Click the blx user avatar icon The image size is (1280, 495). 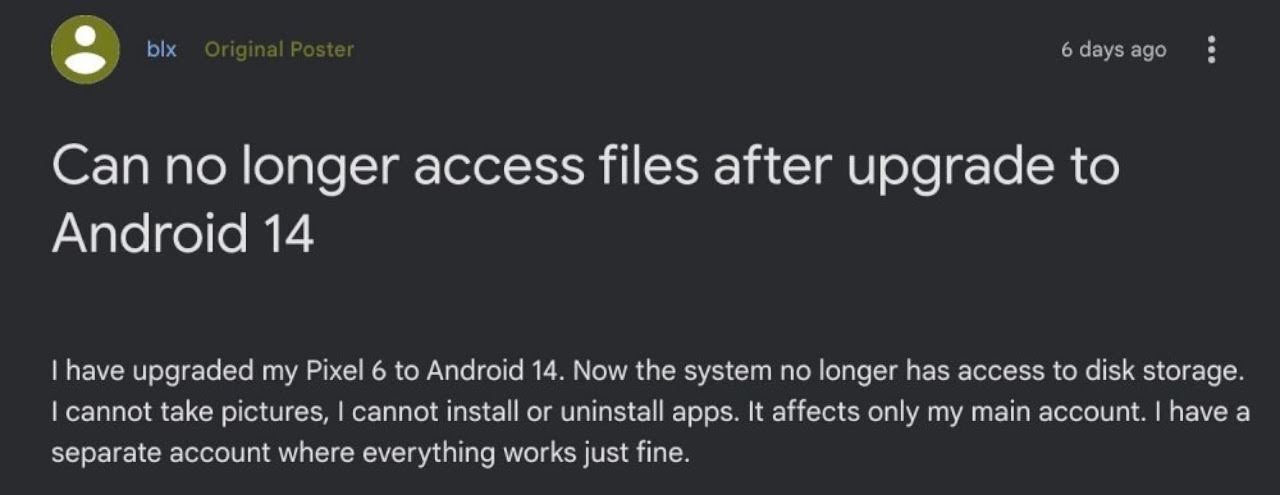point(85,49)
